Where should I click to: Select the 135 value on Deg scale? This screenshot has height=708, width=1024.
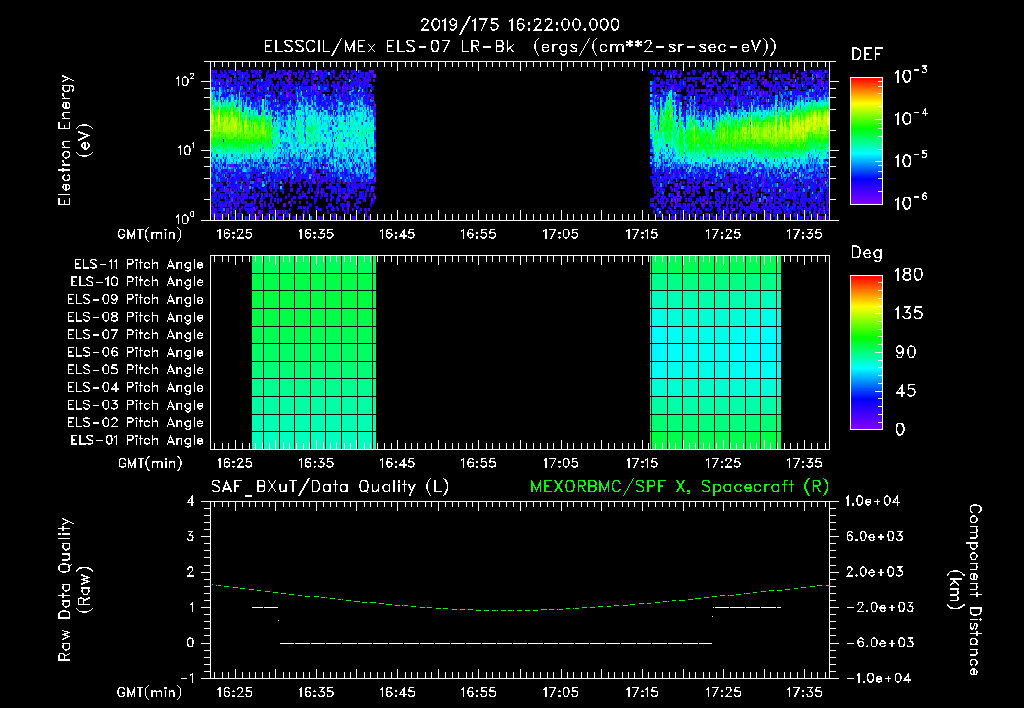[x=908, y=313]
